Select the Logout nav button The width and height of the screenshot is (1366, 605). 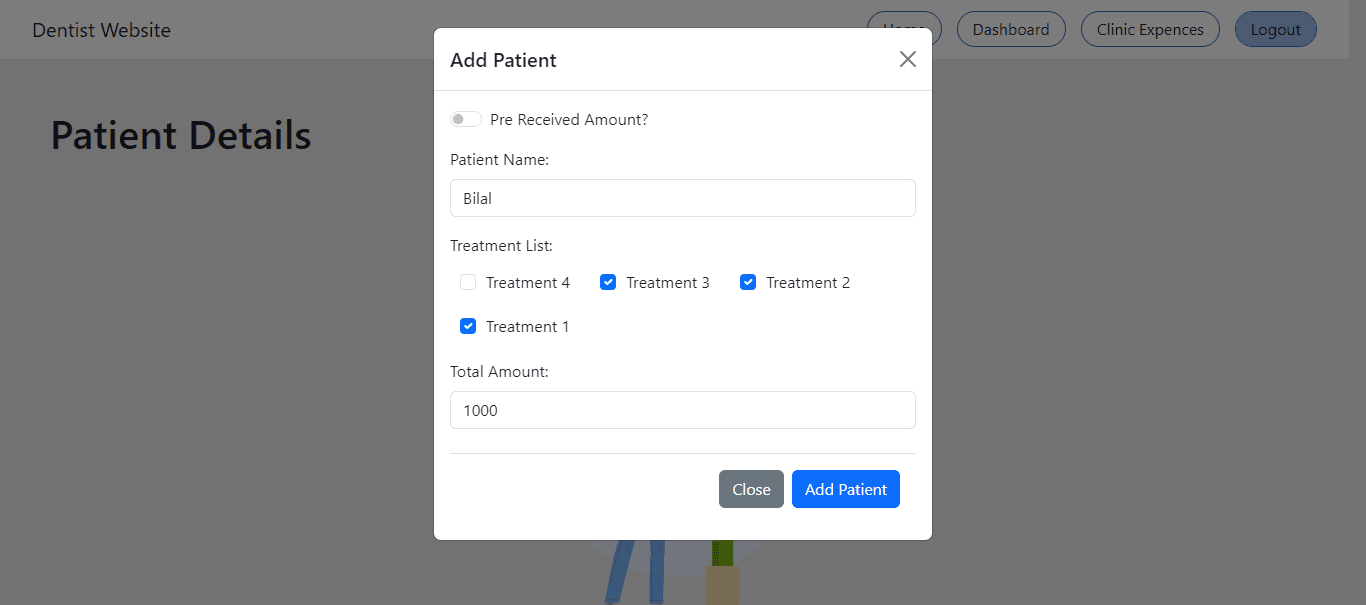point(1276,29)
